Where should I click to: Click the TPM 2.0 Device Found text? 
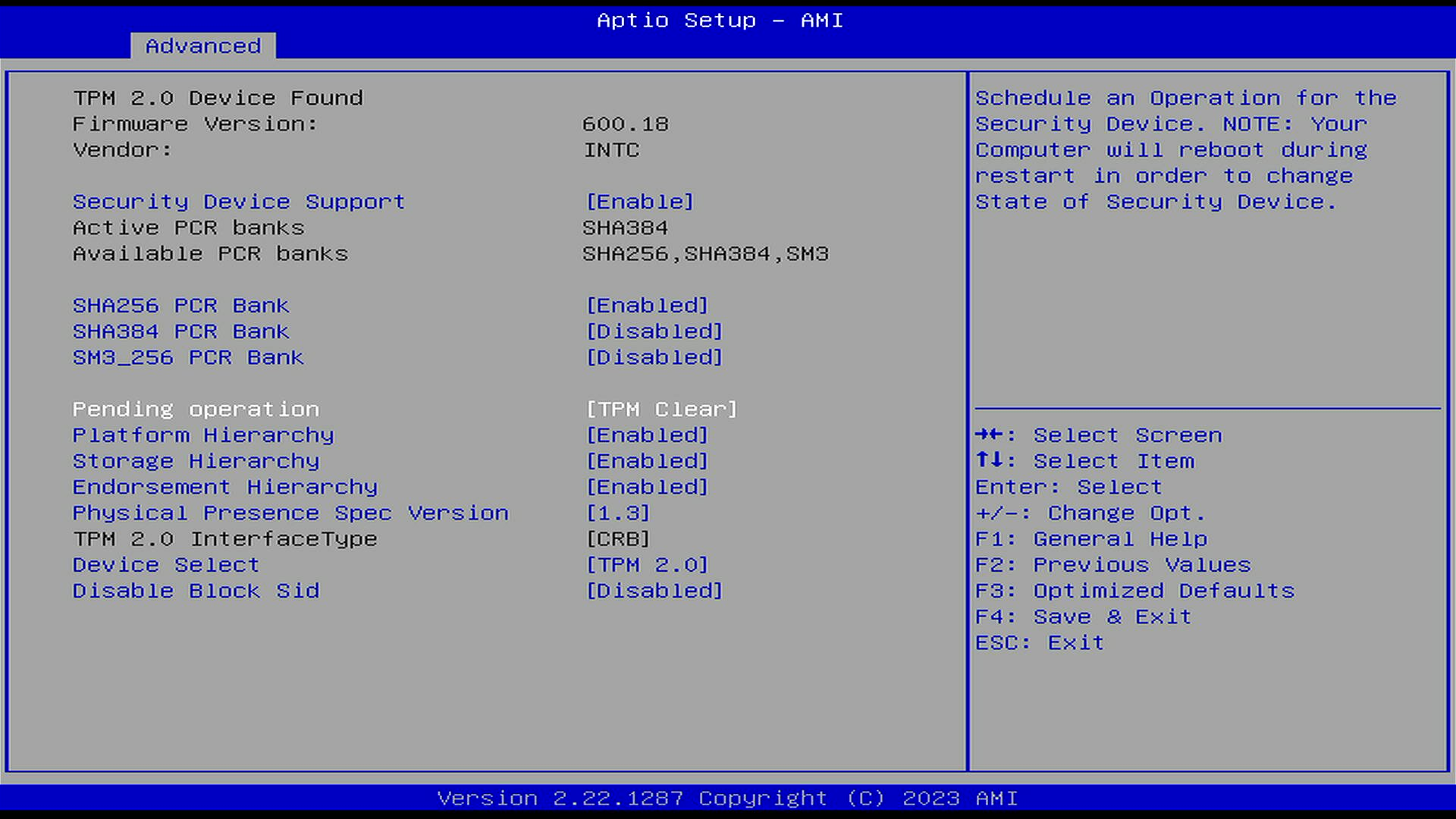click(x=218, y=98)
